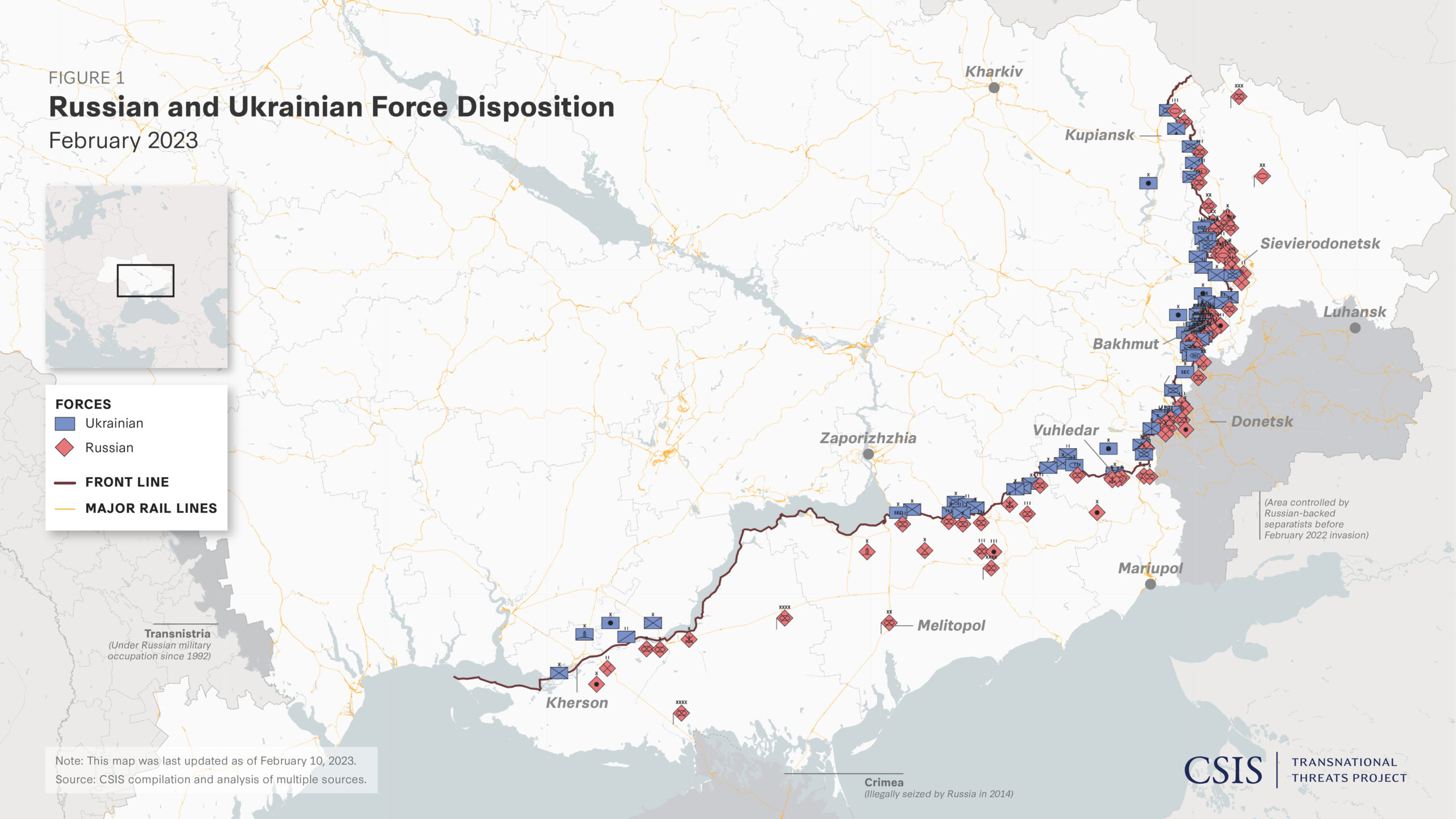Select the Russian forces symbol in the legend
Screen dimensions: 1456x819
[65, 448]
